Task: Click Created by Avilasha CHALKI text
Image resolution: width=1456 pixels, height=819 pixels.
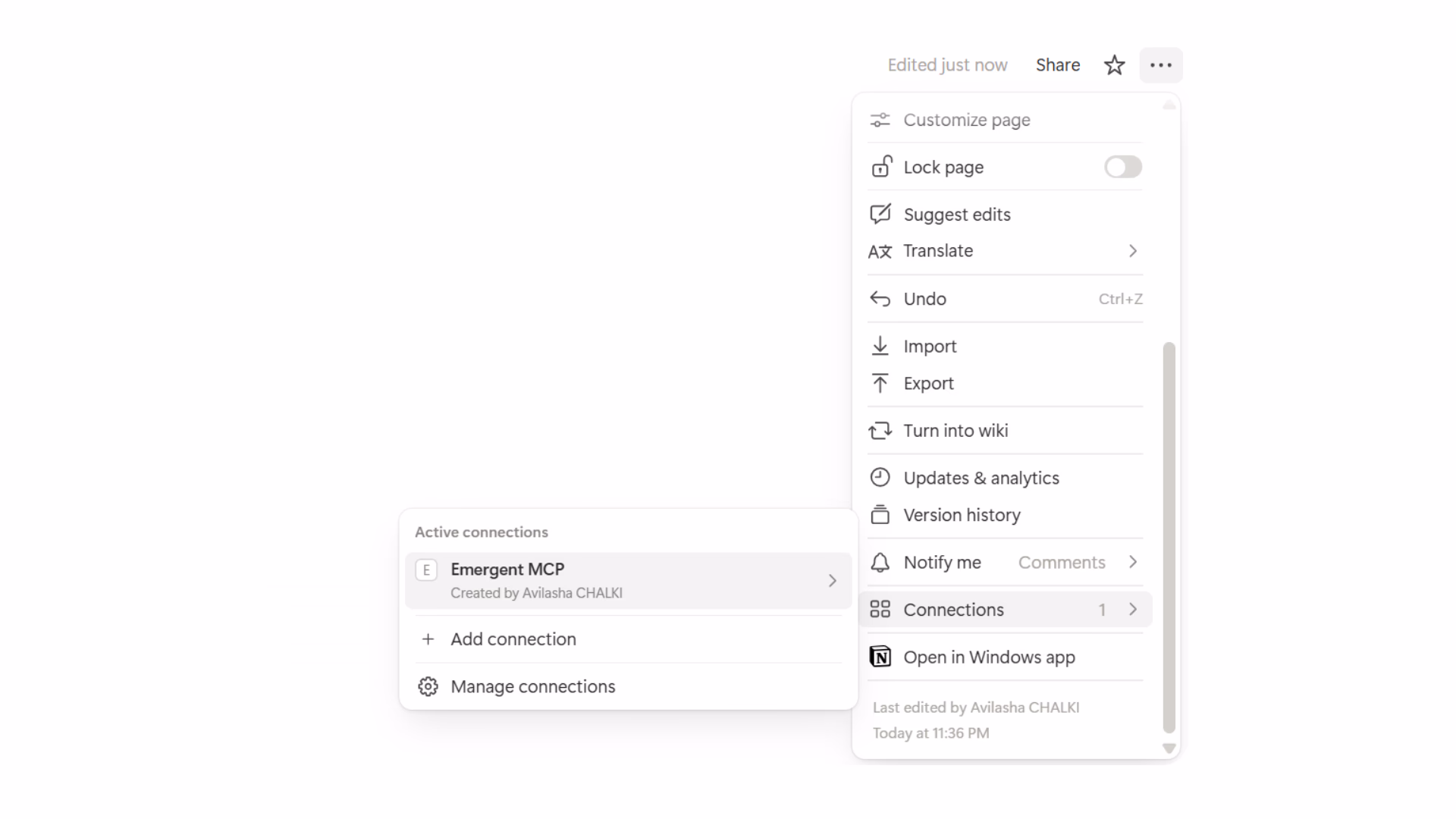Action: pyautogui.click(x=536, y=593)
